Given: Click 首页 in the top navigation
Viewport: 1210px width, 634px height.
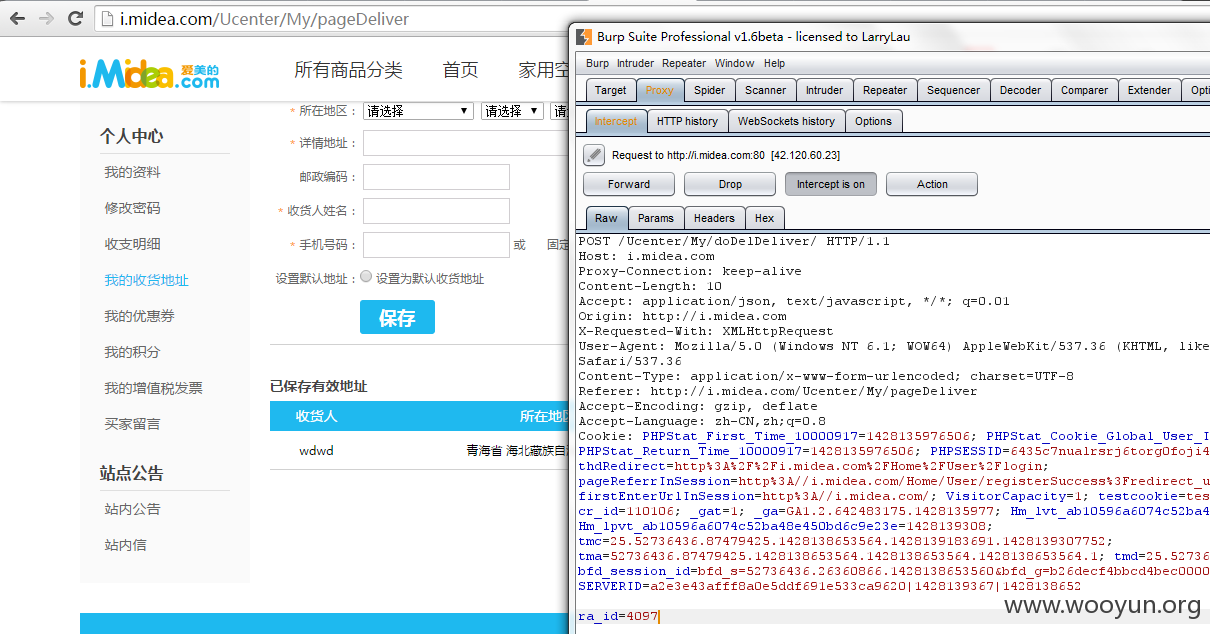Looking at the screenshot, I should pyautogui.click(x=460, y=70).
